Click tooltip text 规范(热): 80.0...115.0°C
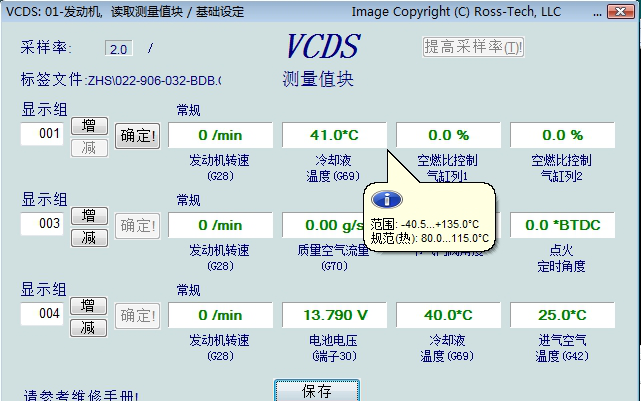The width and height of the screenshot is (641, 417). click(x=429, y=238)
